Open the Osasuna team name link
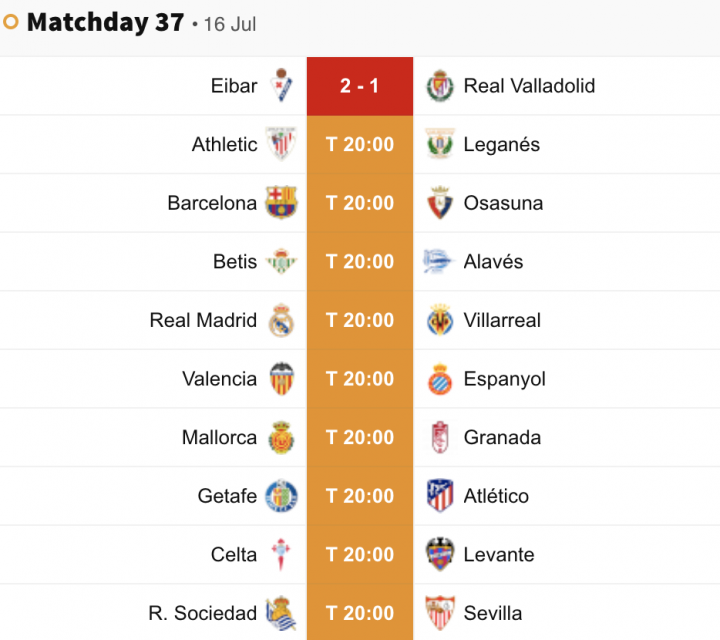 click(503, 203)
